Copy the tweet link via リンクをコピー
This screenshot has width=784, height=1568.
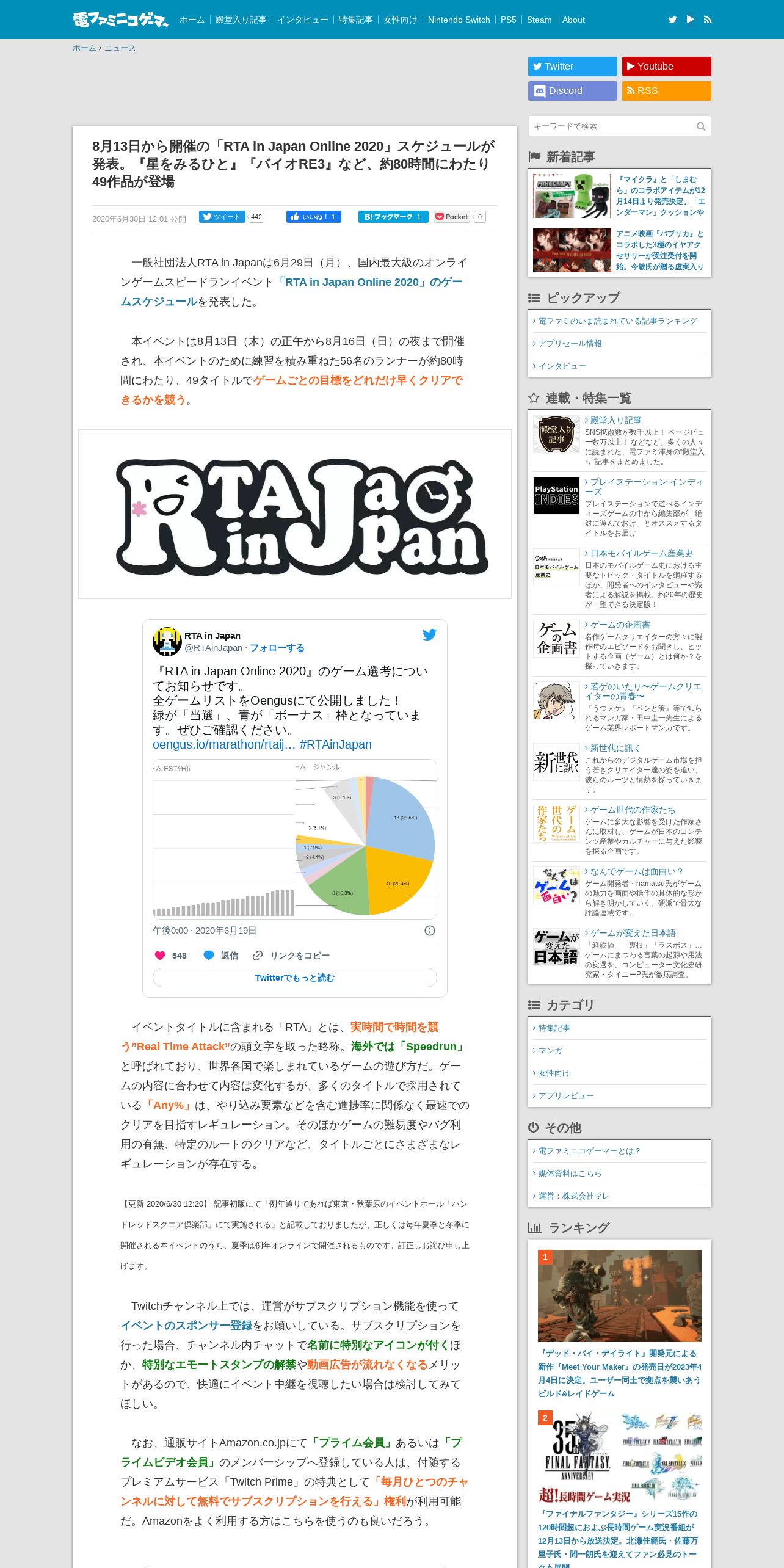click(x=291, y=956)
